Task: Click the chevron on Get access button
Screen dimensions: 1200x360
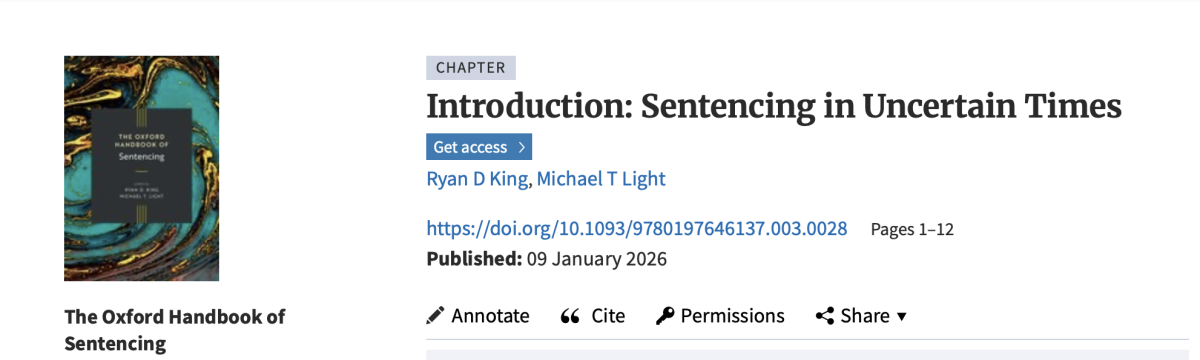Action: [521, 147]
